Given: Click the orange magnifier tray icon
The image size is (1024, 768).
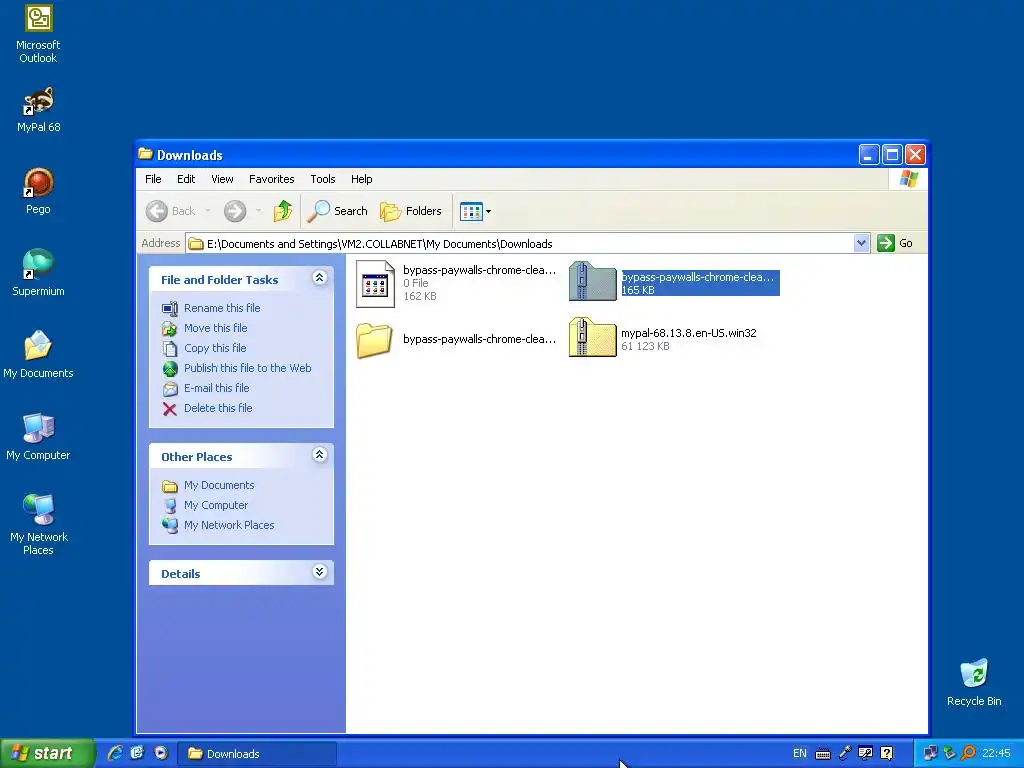Looking at the screenshot, I should click(x=968, y=753).
